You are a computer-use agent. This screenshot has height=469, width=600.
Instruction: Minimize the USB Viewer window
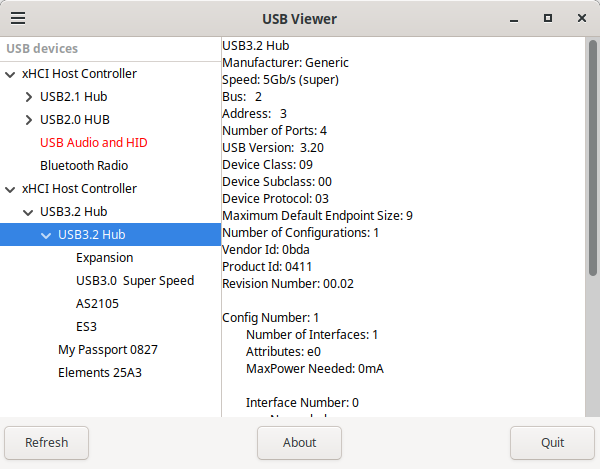coord(515,19)
